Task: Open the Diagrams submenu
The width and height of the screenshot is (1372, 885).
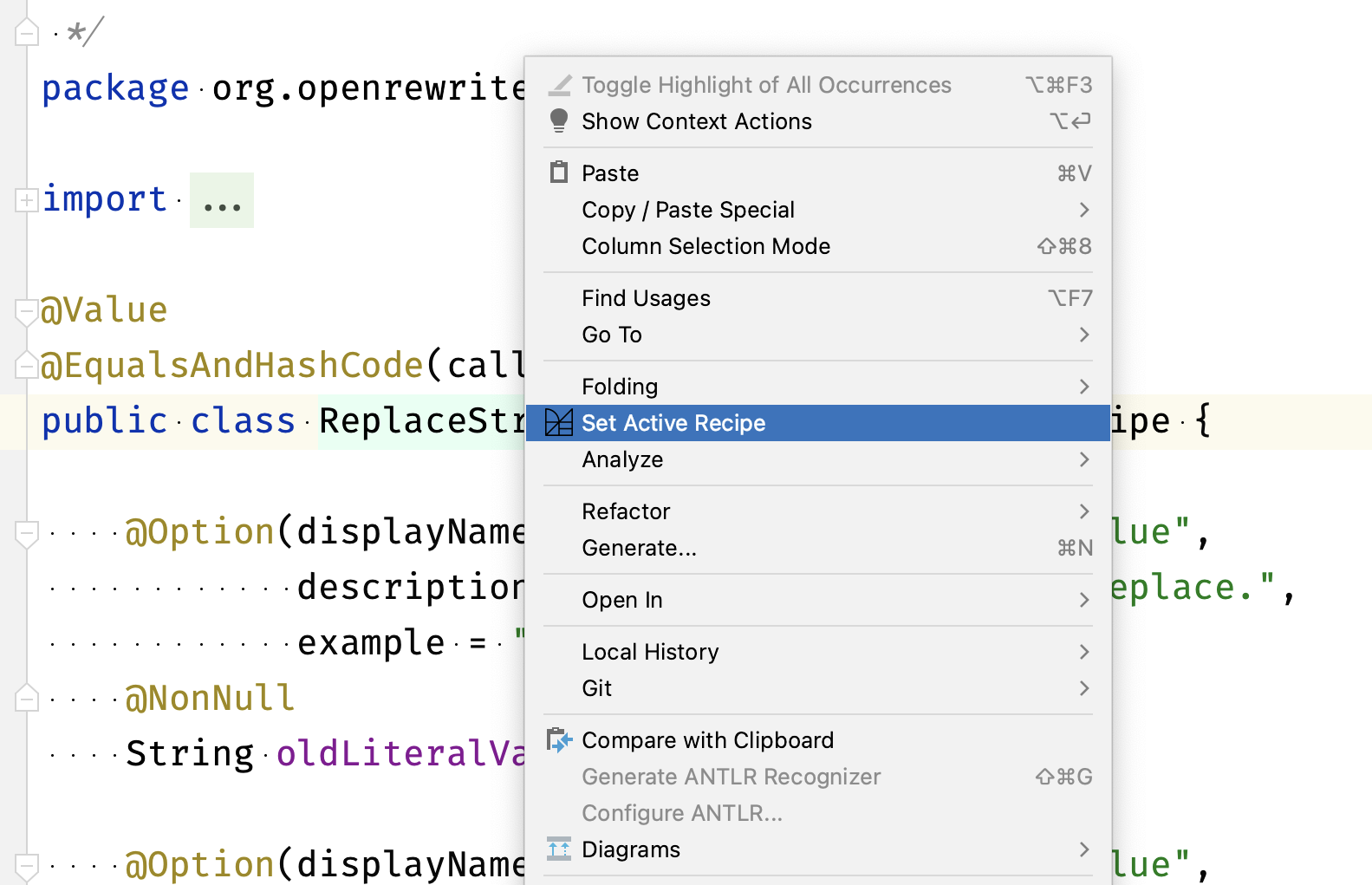Action: tap(818, 849)
